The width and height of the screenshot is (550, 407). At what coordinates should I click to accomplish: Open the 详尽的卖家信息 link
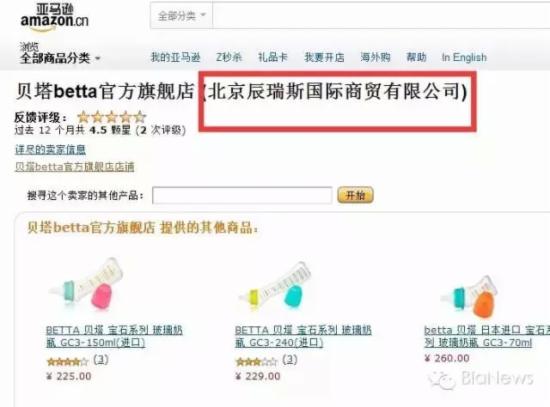(51, 150)
